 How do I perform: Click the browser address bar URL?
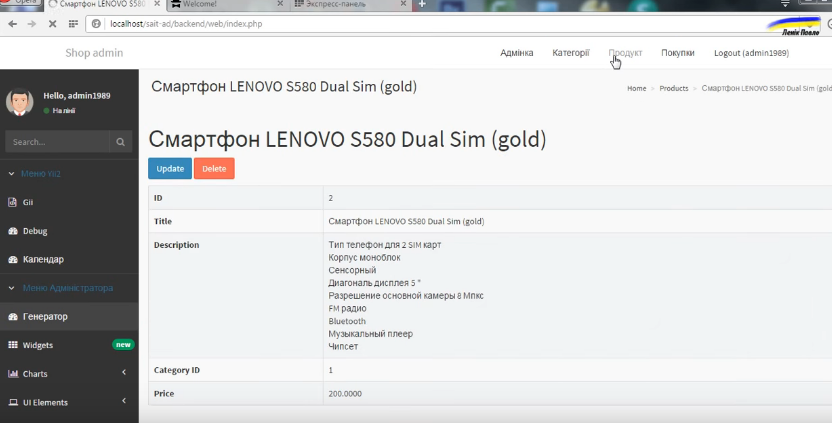point(186,24)
